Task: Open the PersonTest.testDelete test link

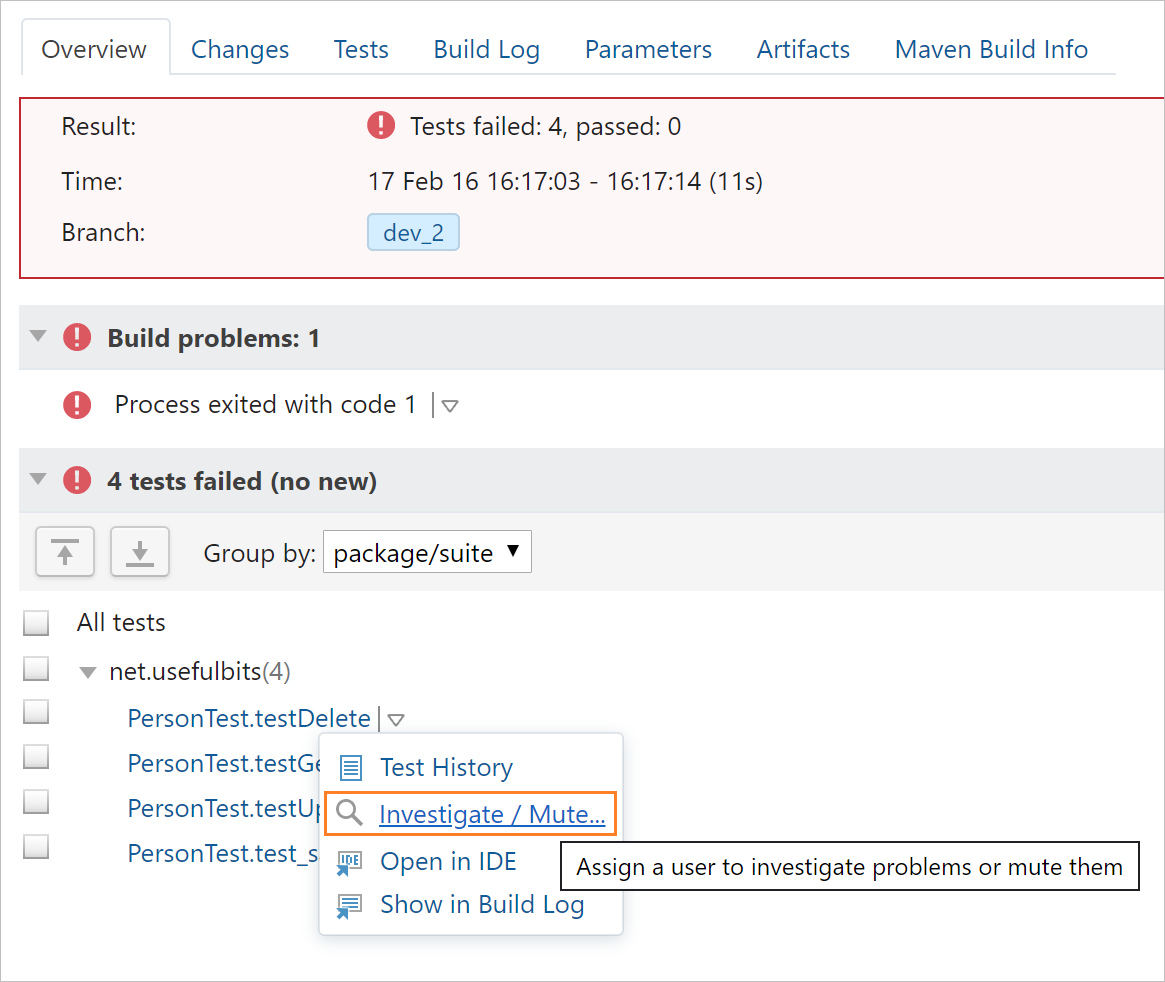Action: pos(249,718)
